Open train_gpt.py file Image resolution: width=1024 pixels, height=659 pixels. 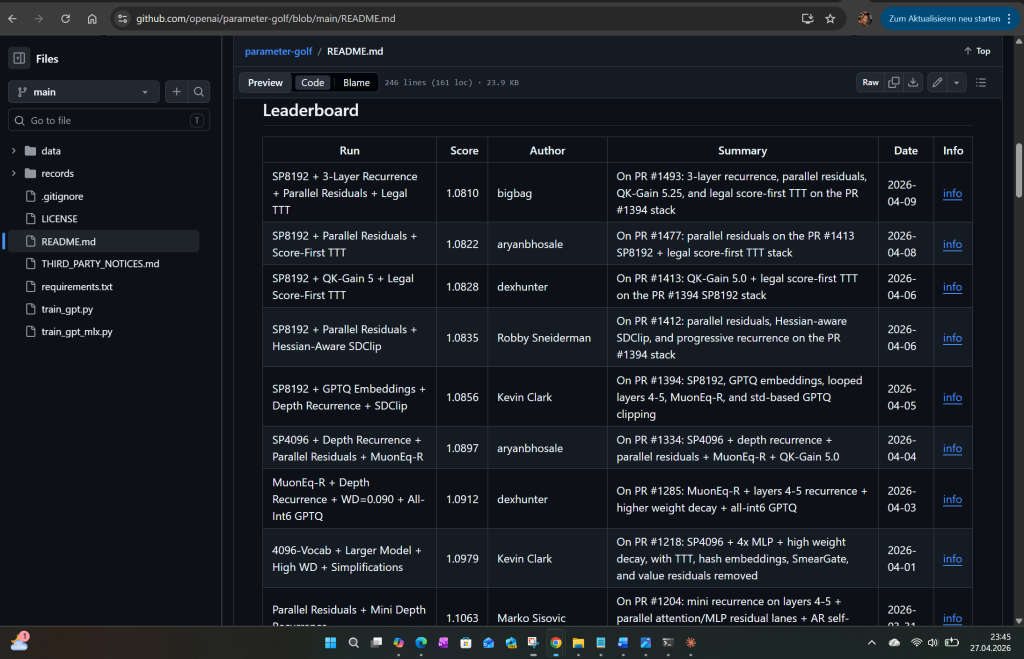point(67,309)
